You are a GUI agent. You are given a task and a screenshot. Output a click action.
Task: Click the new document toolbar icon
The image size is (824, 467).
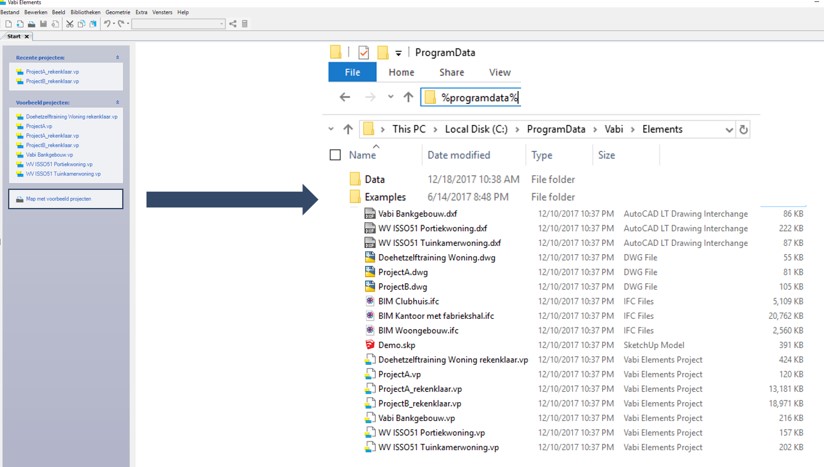pos(8,24)
